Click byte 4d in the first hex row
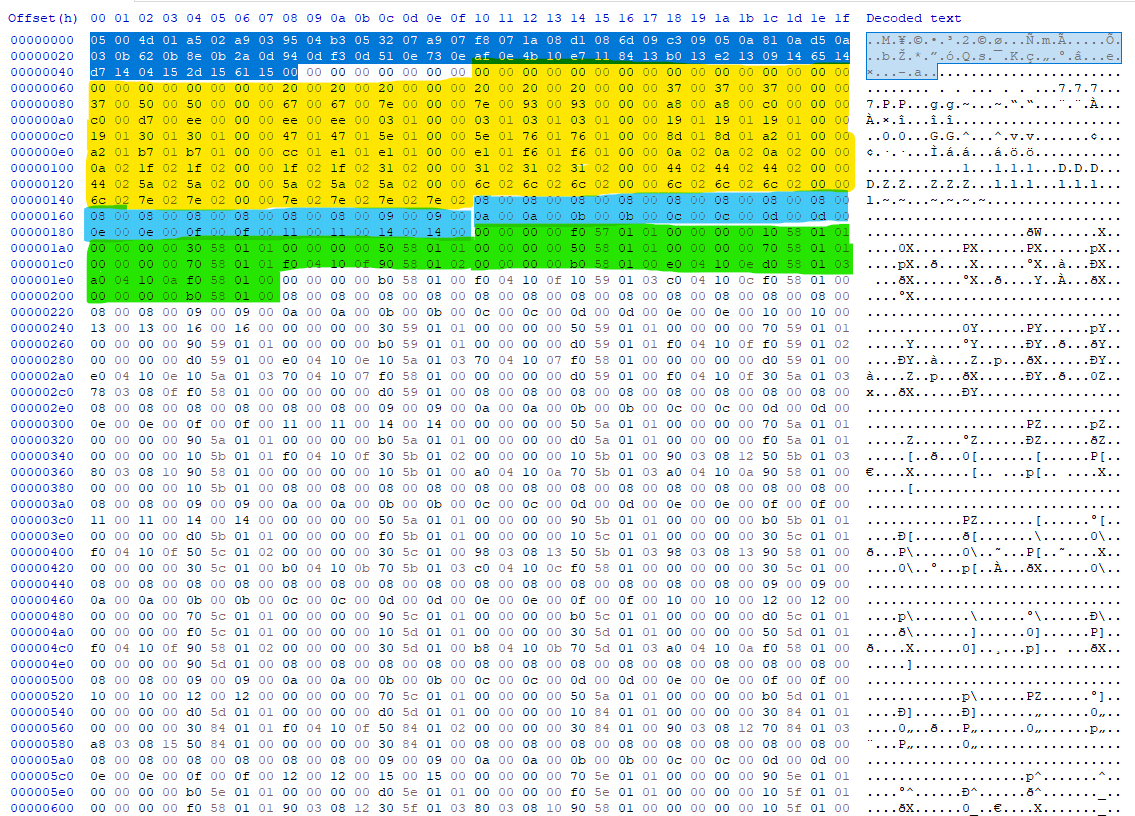Screen dimensions: 1135x816 point(145,41)
